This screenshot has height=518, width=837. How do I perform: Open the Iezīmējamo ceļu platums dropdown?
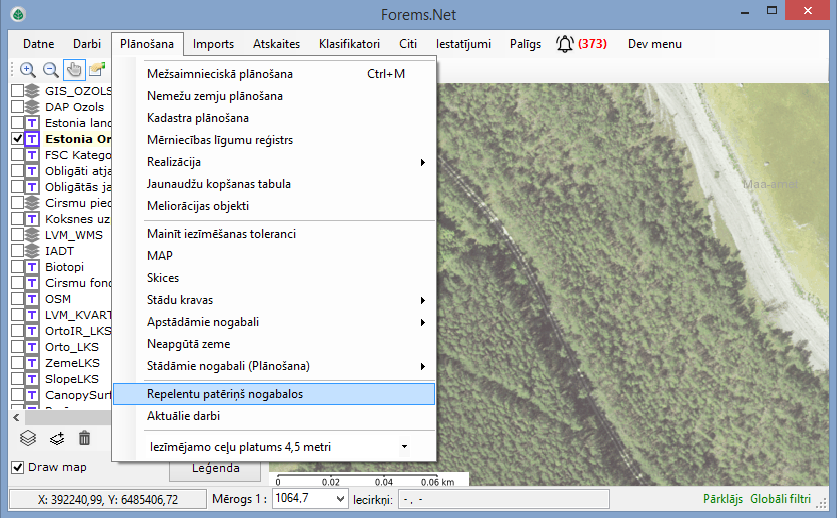[x=404, y=446]
